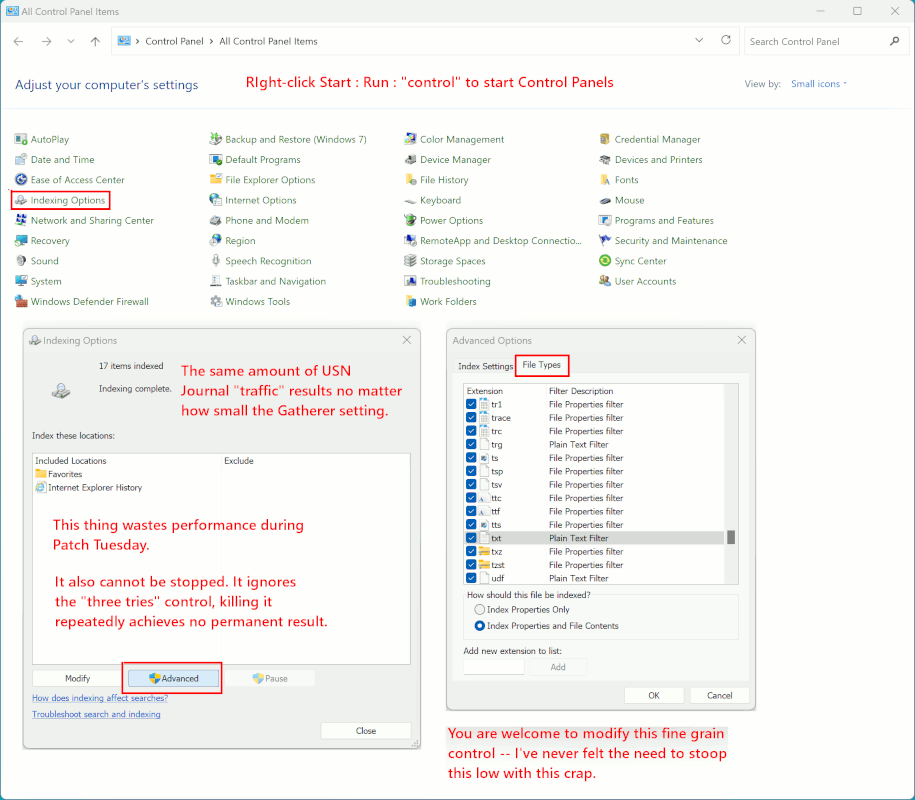Click the Control Panel breadcrumb
This screenshot has width=915, height=800.
click(x=174, y=41)
